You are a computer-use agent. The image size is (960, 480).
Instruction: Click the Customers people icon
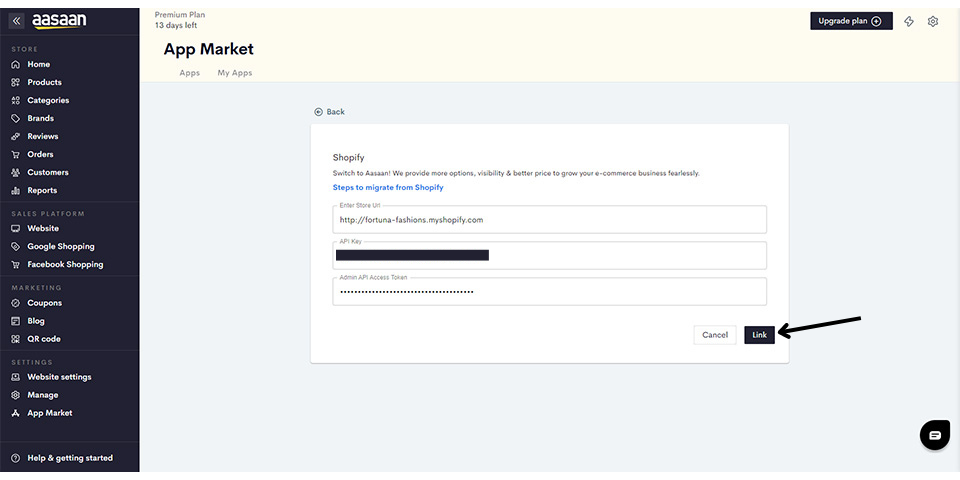point(16,173)
